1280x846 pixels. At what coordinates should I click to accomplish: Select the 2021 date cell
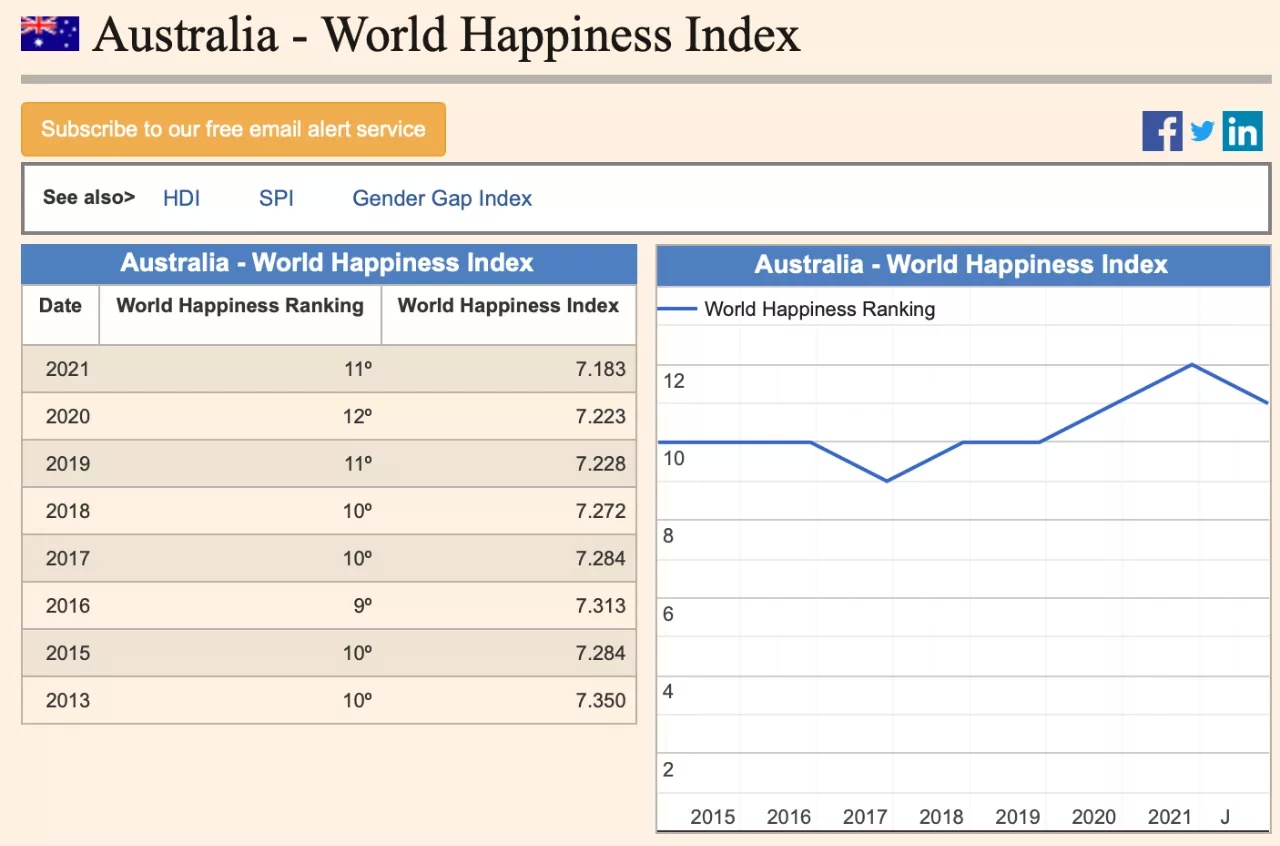61,369
